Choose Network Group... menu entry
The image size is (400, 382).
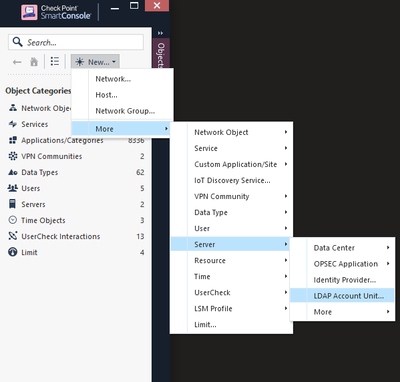click(x=122, y=111)
